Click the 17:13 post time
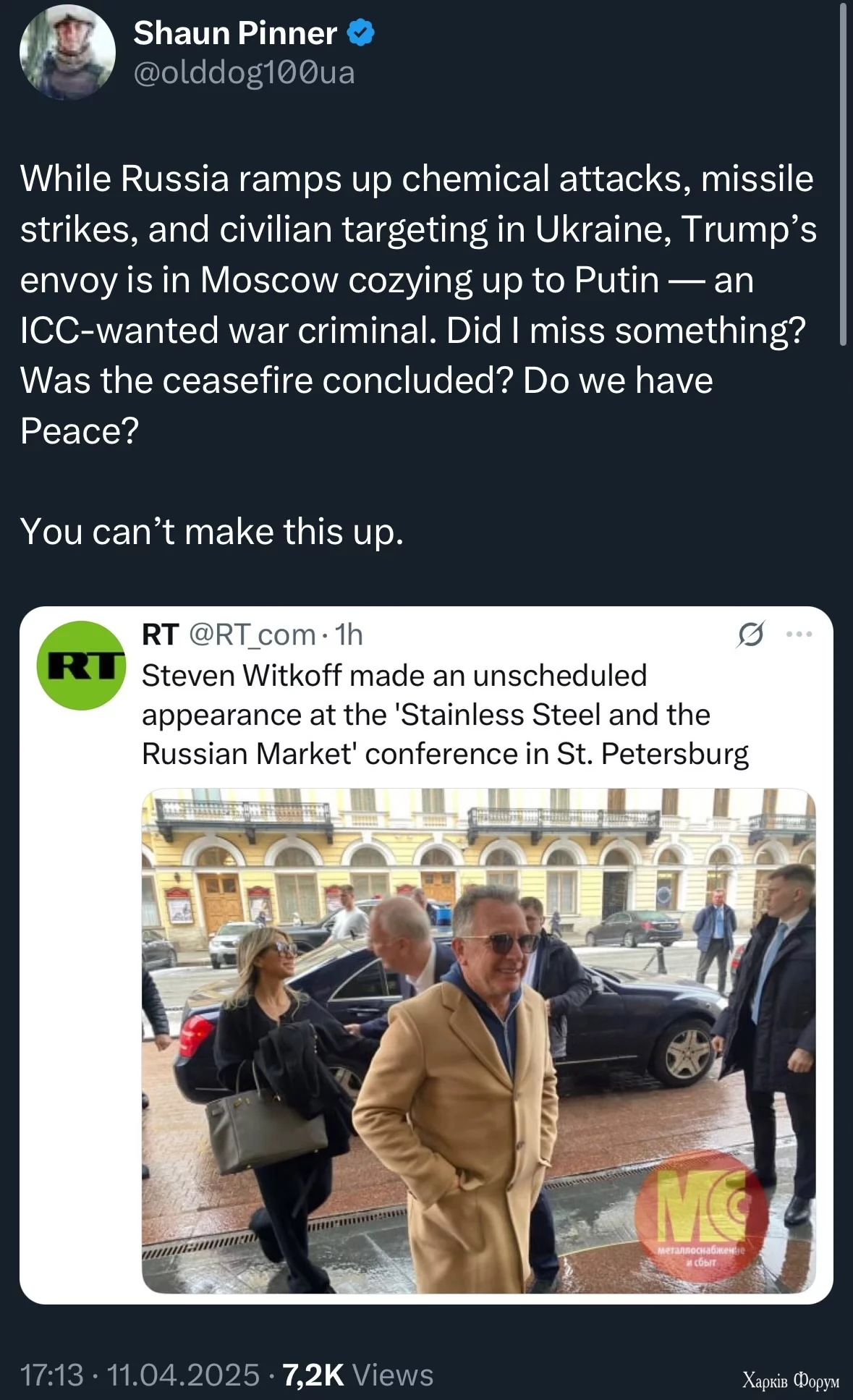This screenshot has height=1400, width=853. [x=51, y=1375]
